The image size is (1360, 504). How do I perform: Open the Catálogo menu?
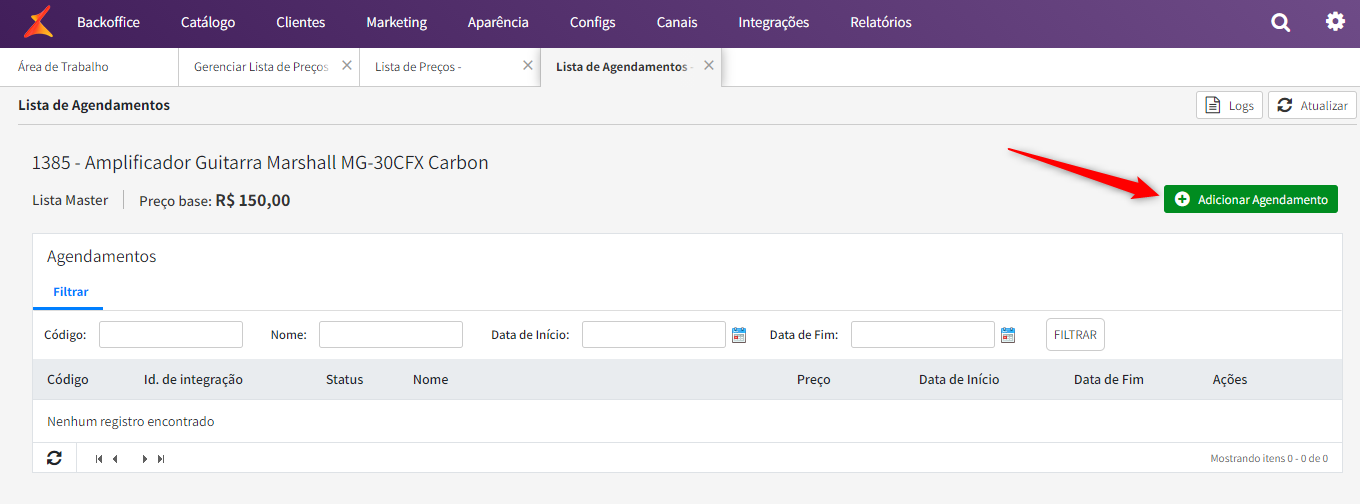pos(208,22)
